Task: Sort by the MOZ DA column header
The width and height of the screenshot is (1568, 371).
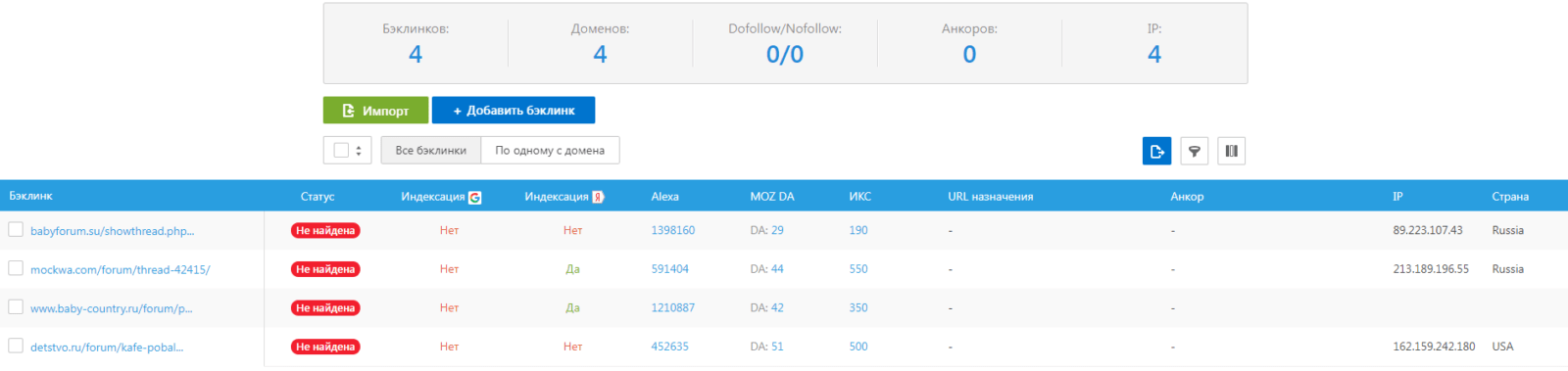Action: [x=772, y=197]
